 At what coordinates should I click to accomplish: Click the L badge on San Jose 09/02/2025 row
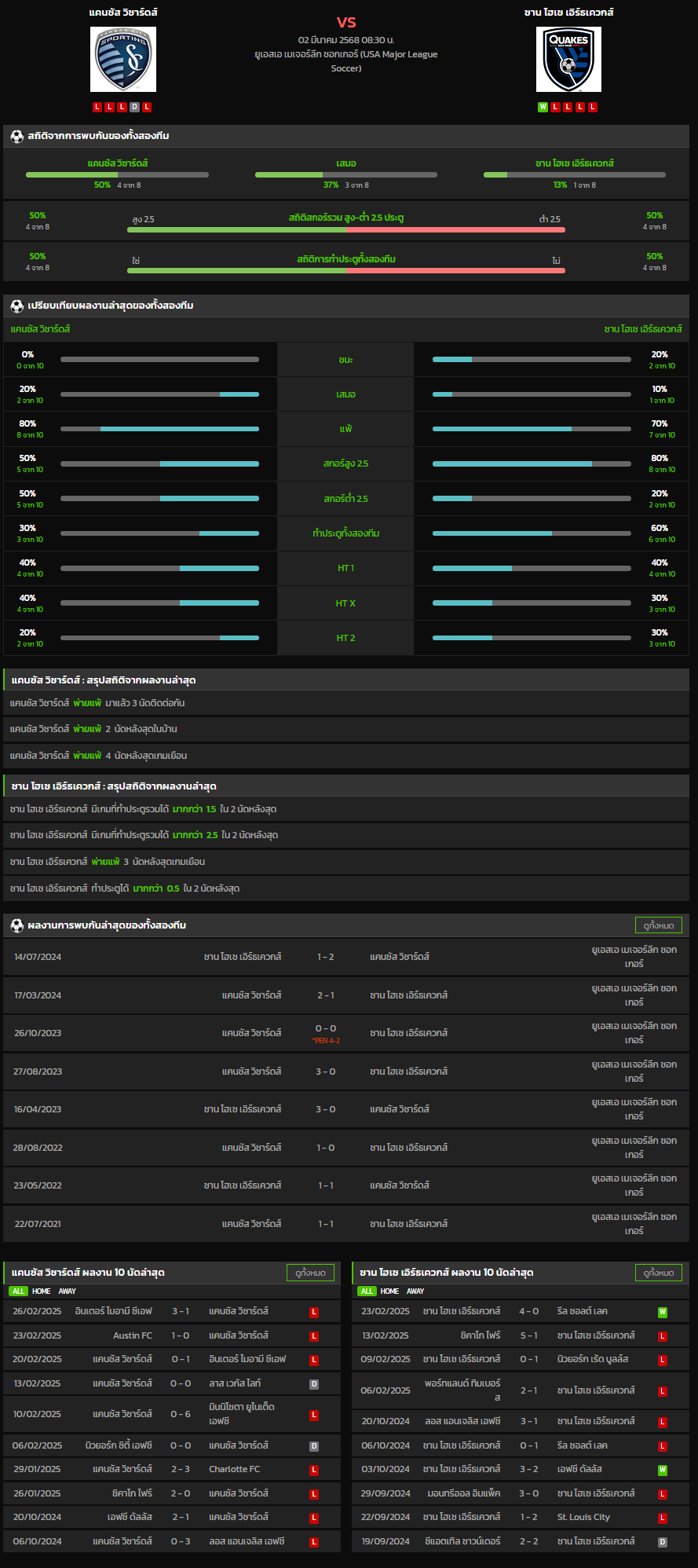663,1360
